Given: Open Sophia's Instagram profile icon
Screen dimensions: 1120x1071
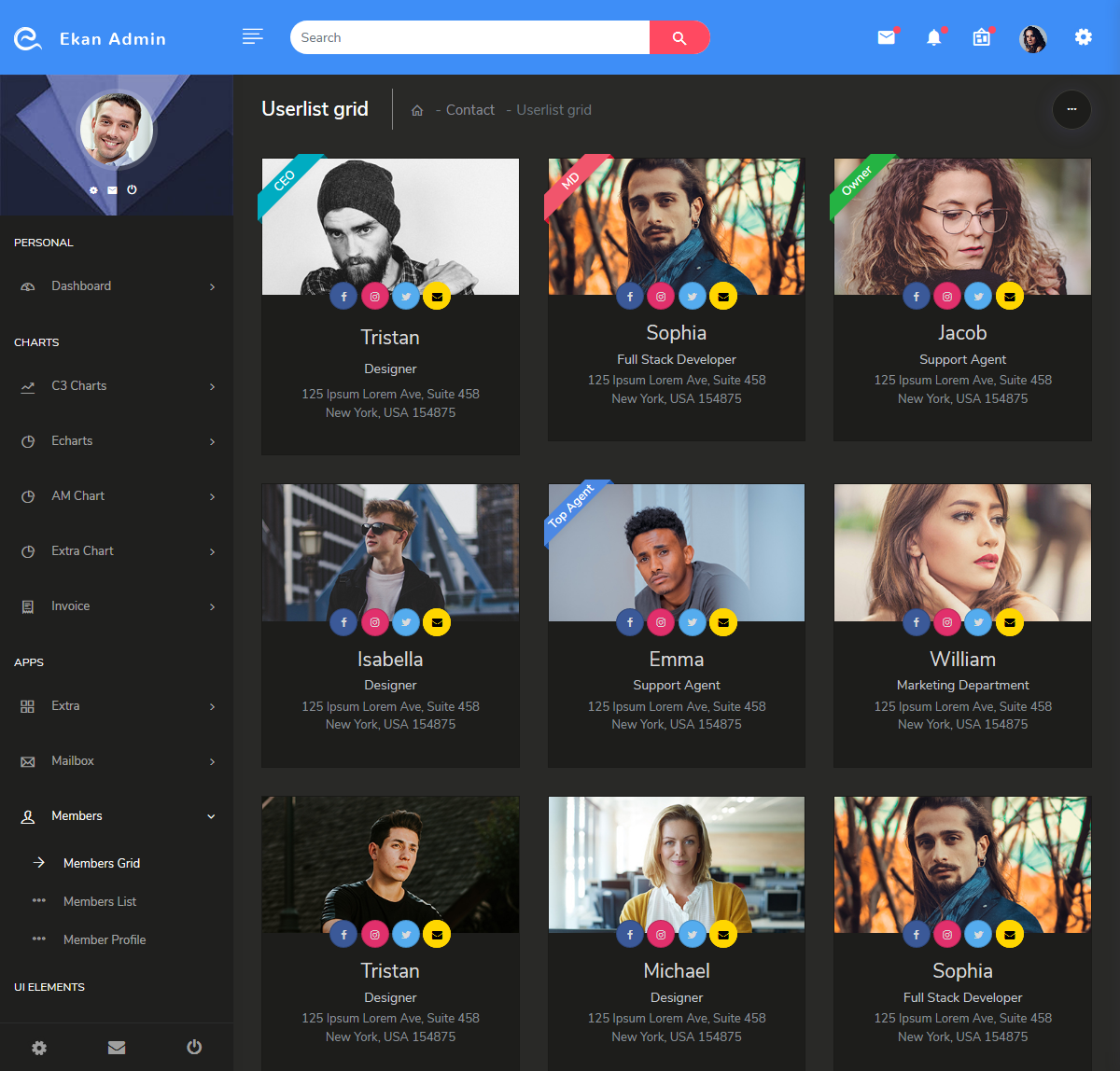Looking at the screenshot, I should pos(661,296).
